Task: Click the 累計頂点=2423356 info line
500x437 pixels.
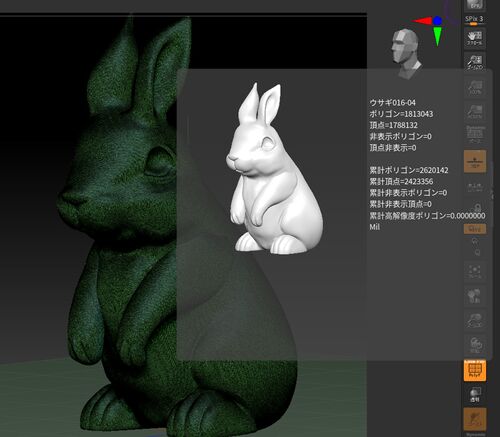Action: [x=401, y=182]
